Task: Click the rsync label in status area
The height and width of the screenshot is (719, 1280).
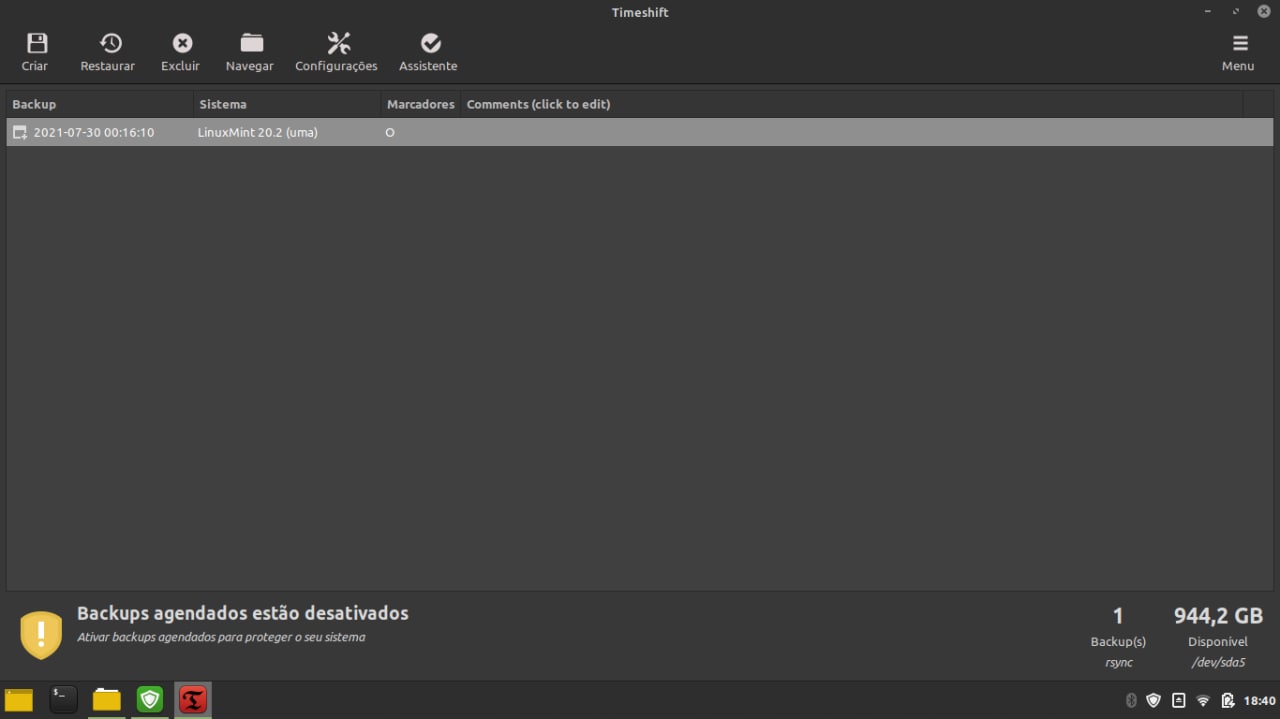Action: (1119, 662)
